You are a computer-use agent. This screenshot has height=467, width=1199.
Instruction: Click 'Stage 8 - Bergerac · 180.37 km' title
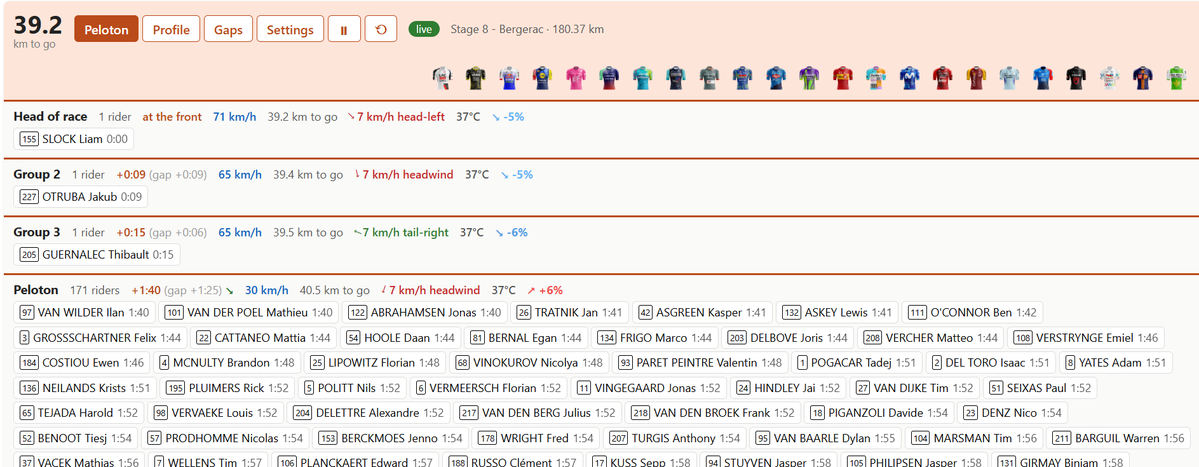pyautogui.click(x=527, y=29)
